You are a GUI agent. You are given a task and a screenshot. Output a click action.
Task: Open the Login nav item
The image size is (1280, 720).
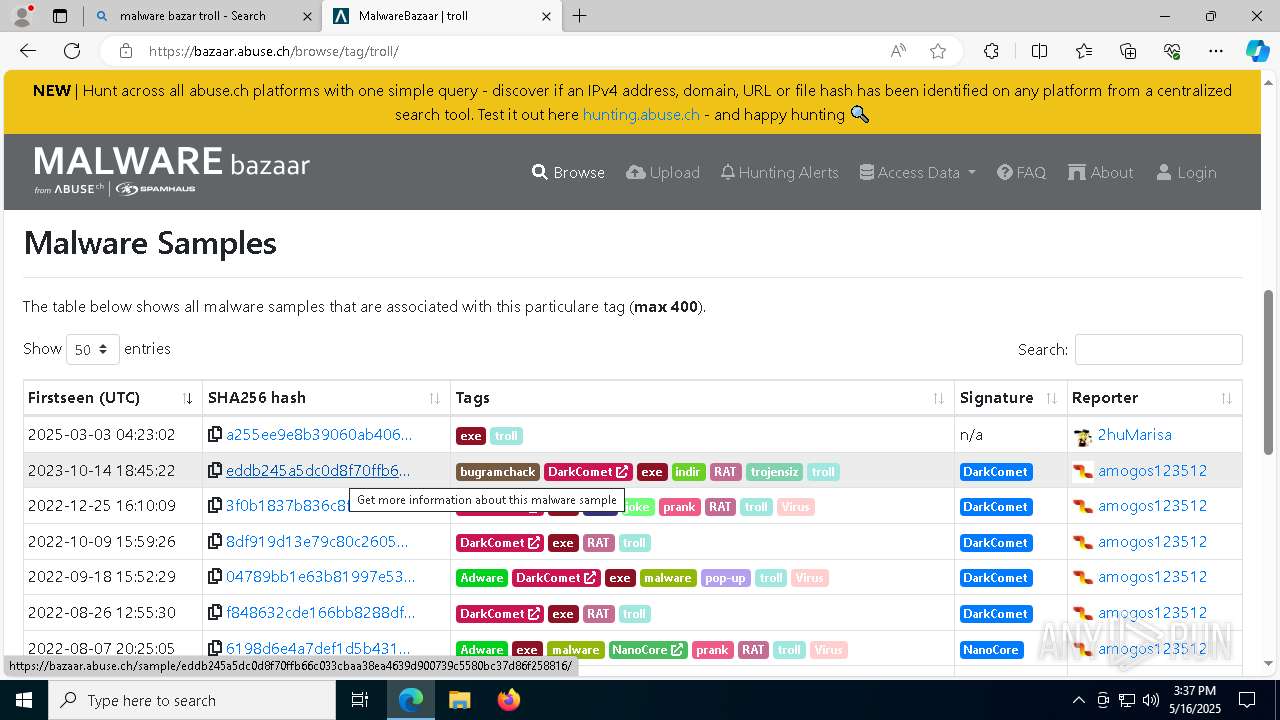point(1186,172)
